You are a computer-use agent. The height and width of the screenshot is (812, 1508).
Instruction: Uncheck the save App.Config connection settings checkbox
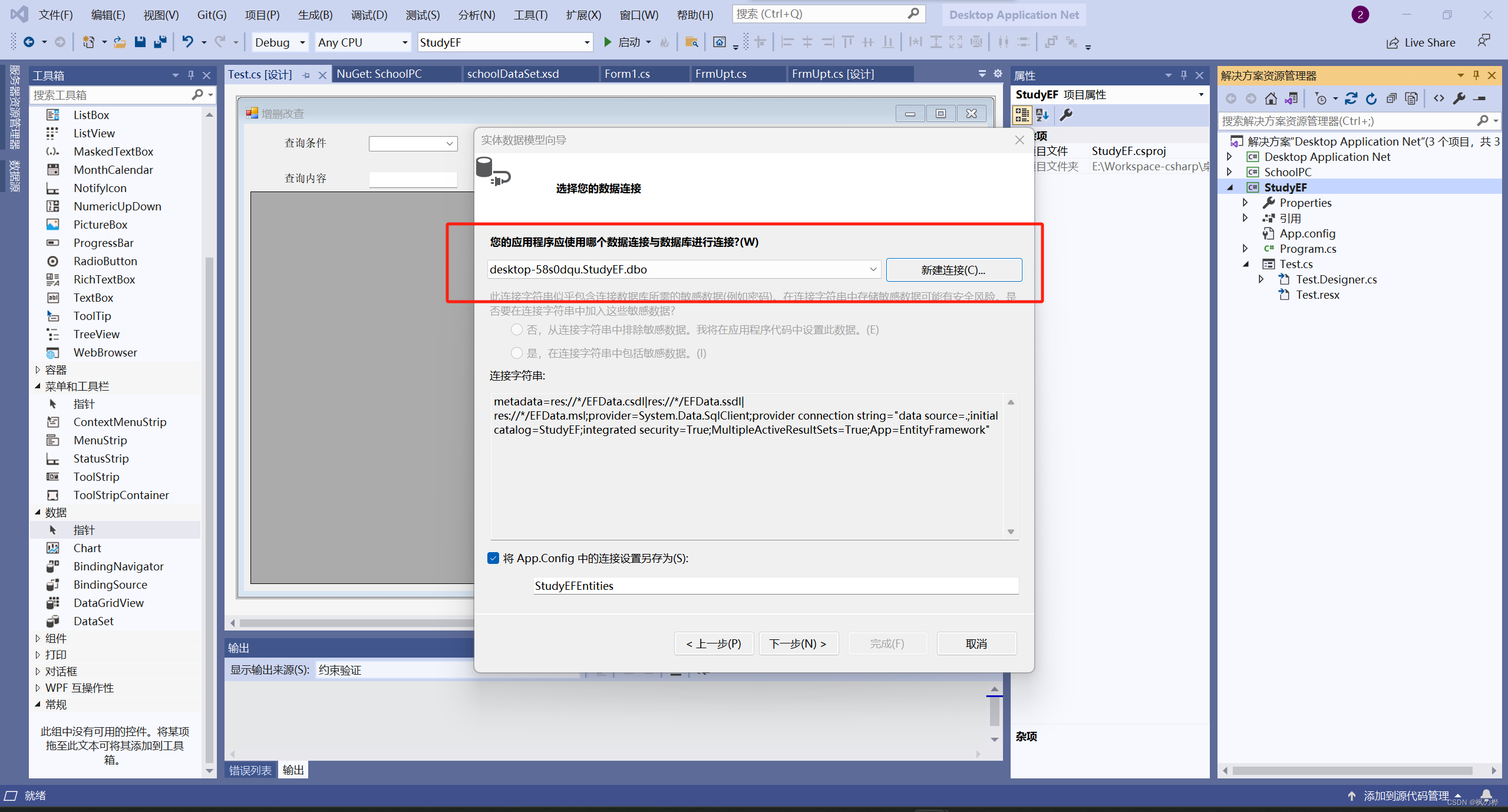[x=493, y=558]
